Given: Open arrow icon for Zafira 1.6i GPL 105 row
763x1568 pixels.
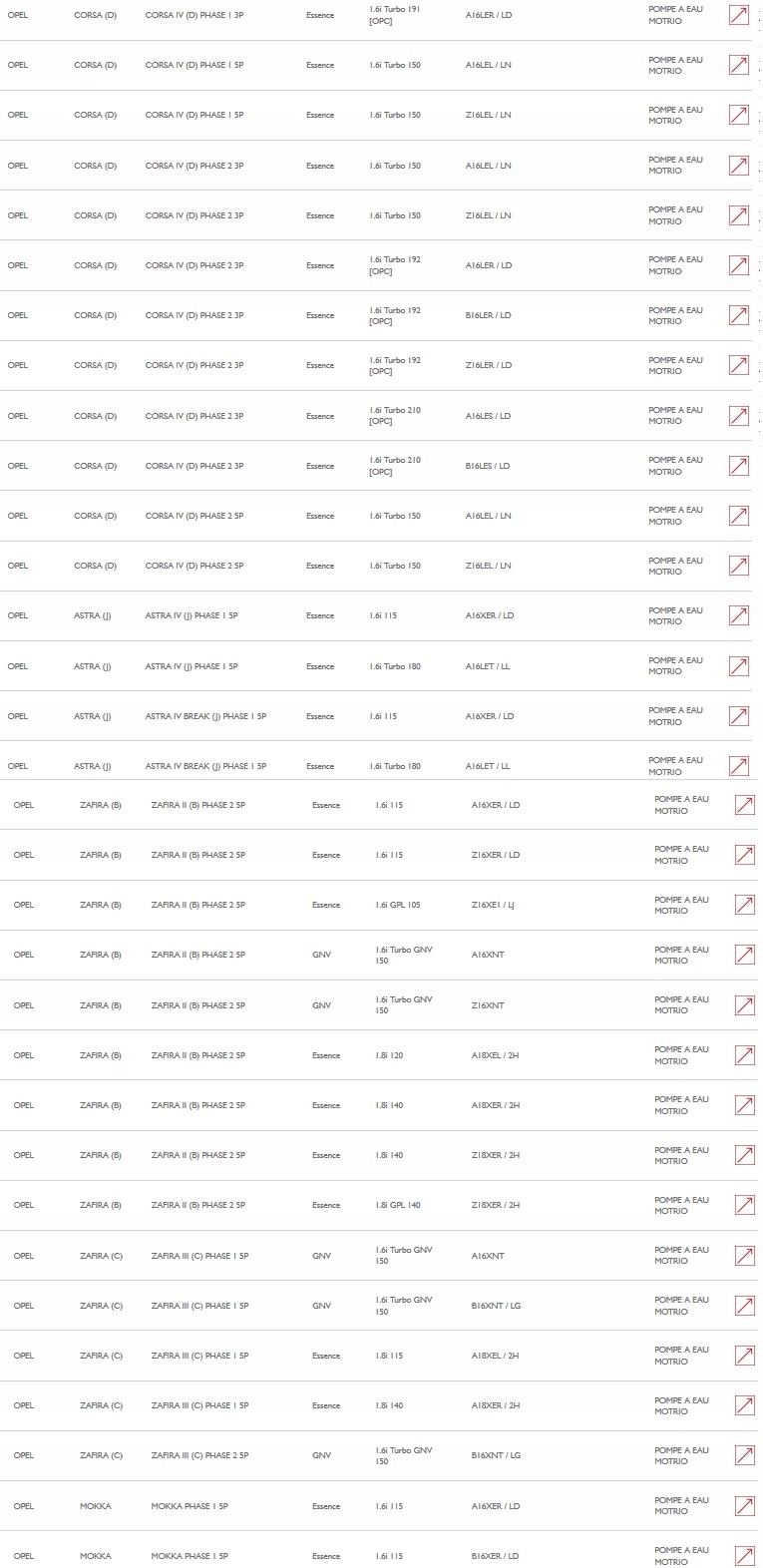Looking at the screenshot, I should tap(745, 905).
